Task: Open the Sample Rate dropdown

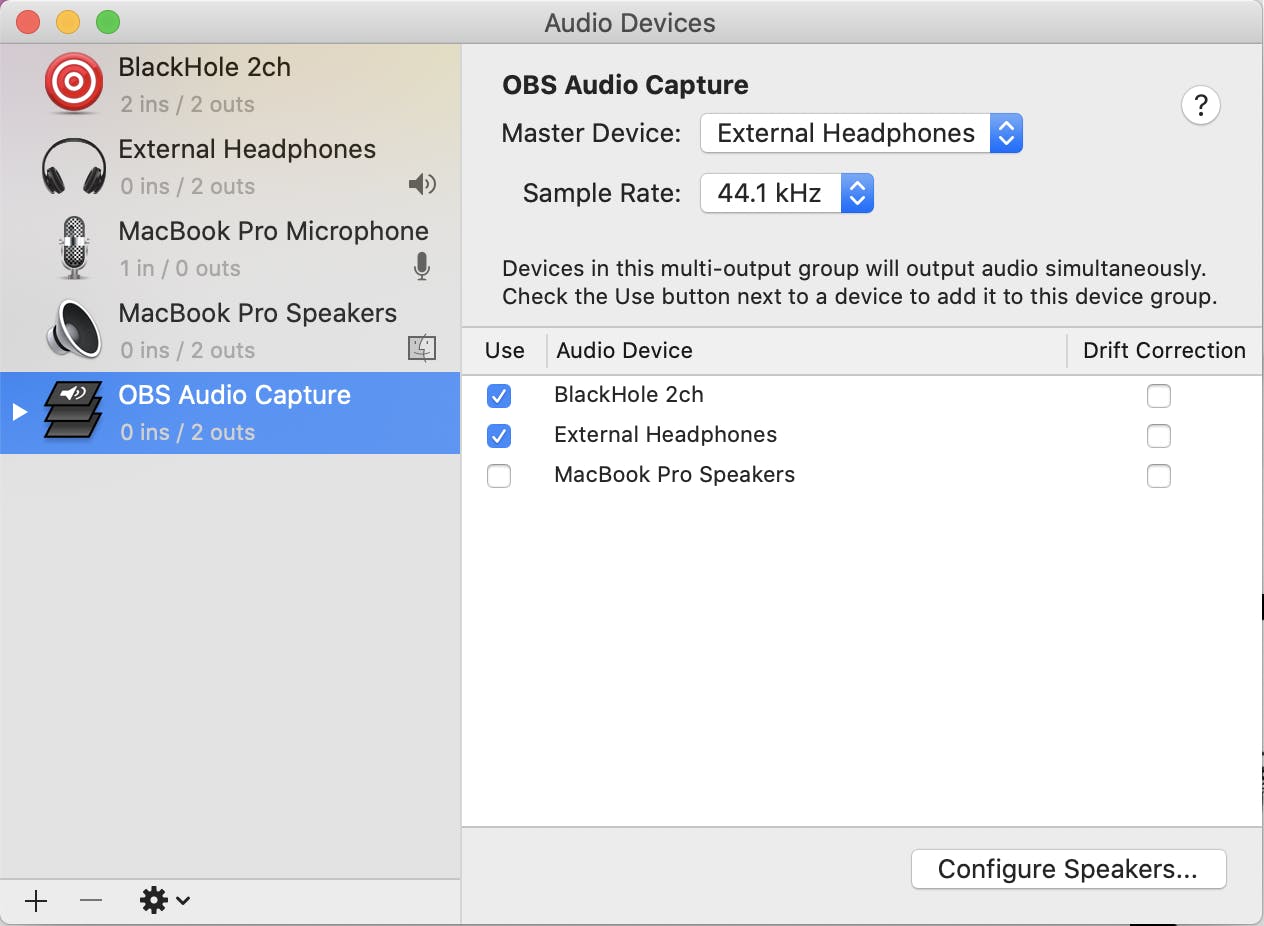Action: click(787, 193)
